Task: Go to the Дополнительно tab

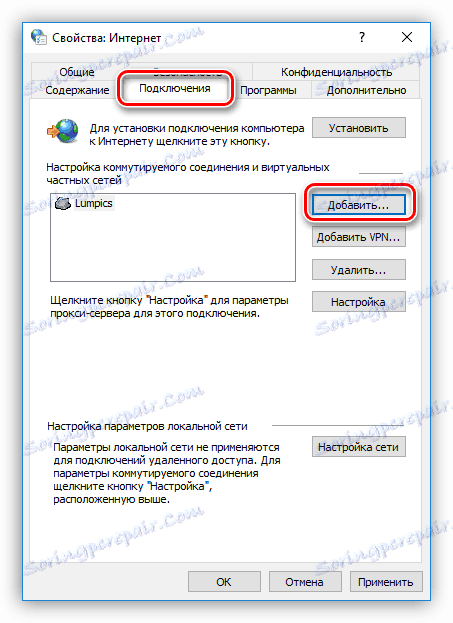Action: pyautogui.click(x=366, y=90)
